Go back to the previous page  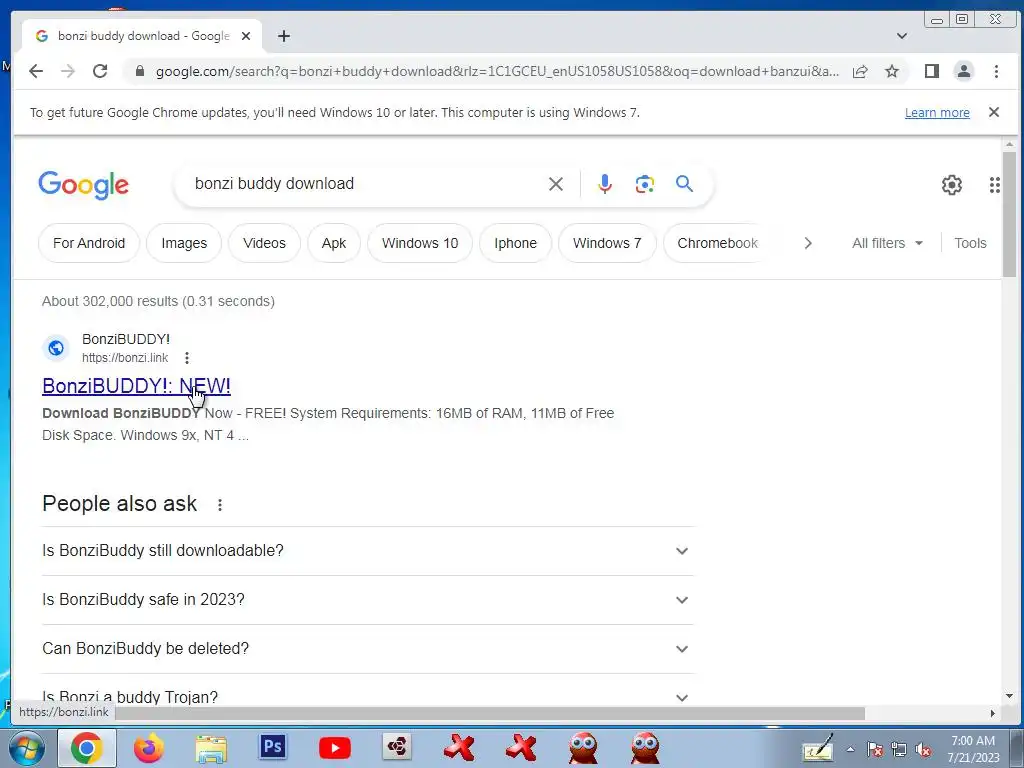pyautogui.click(x=36, y=71)
